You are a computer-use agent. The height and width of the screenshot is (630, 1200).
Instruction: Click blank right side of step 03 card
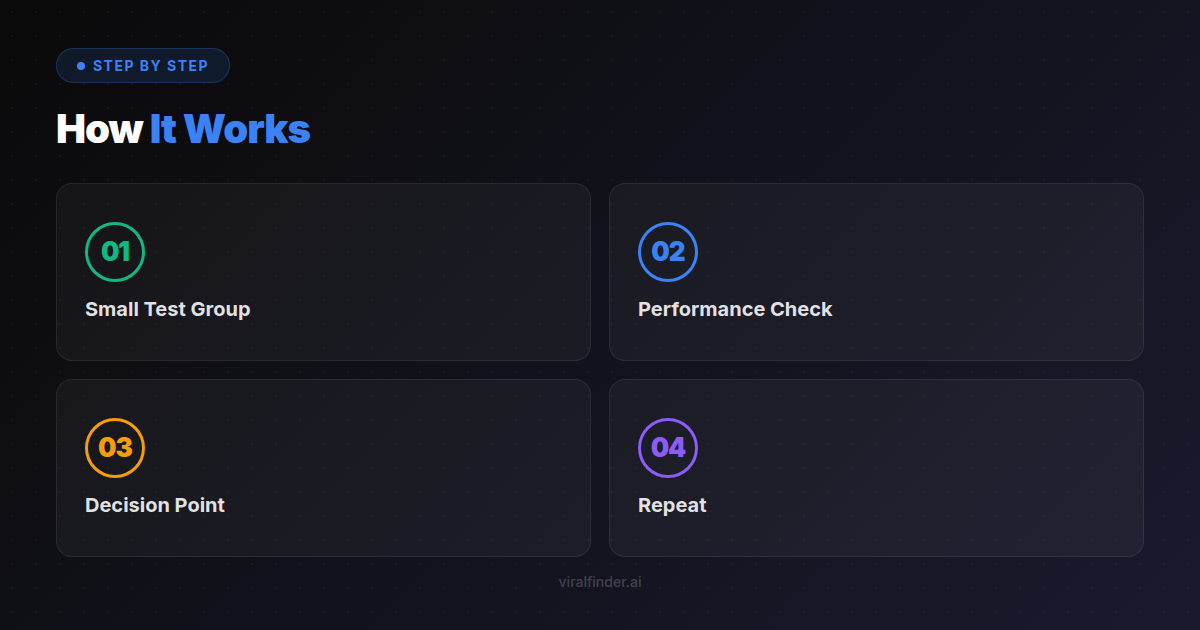coord(450,468)
